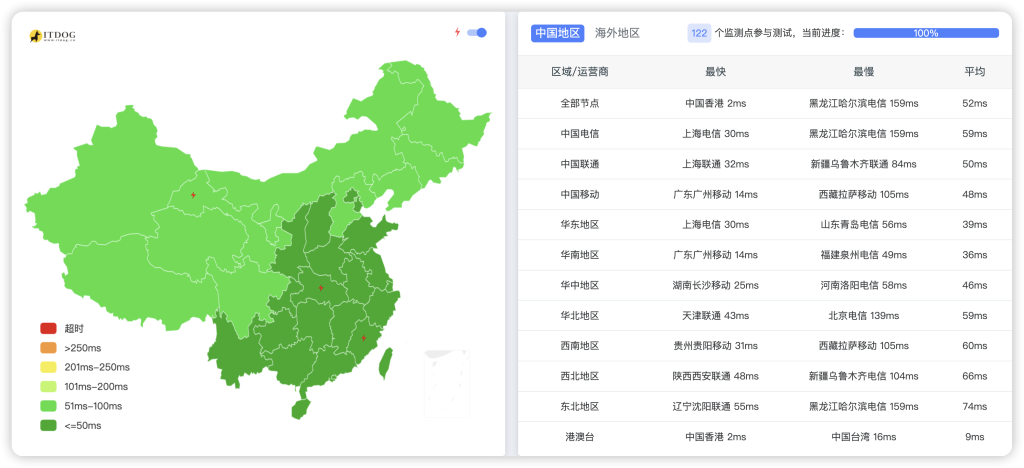The height and width of the screenshot is (468, 1024).
Task: Select the 港澳台 row label
Action: point(580,437)
